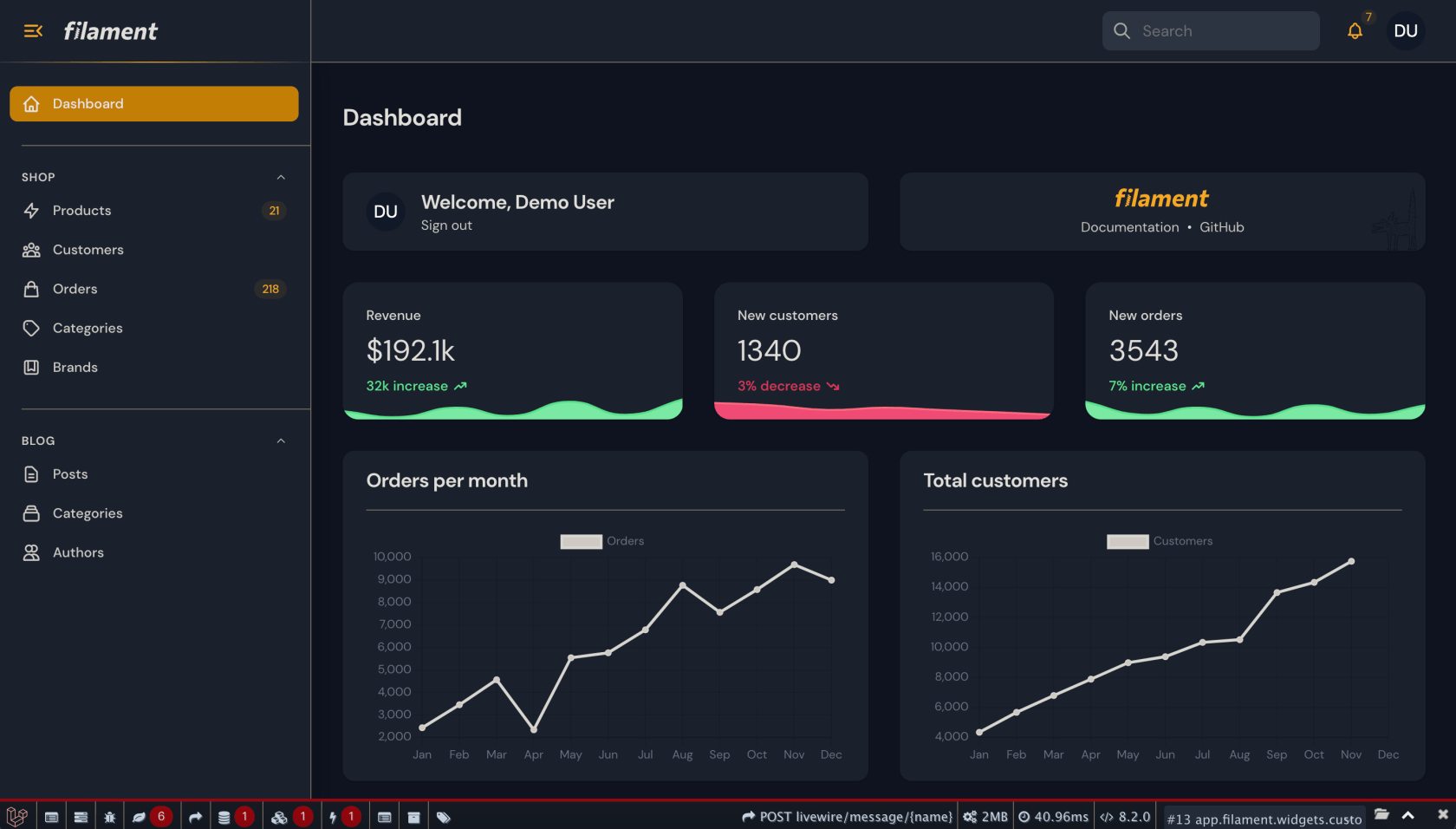Open Authors in the sidebar
Screen dimensions: 1456x829
tap(154, 552)
